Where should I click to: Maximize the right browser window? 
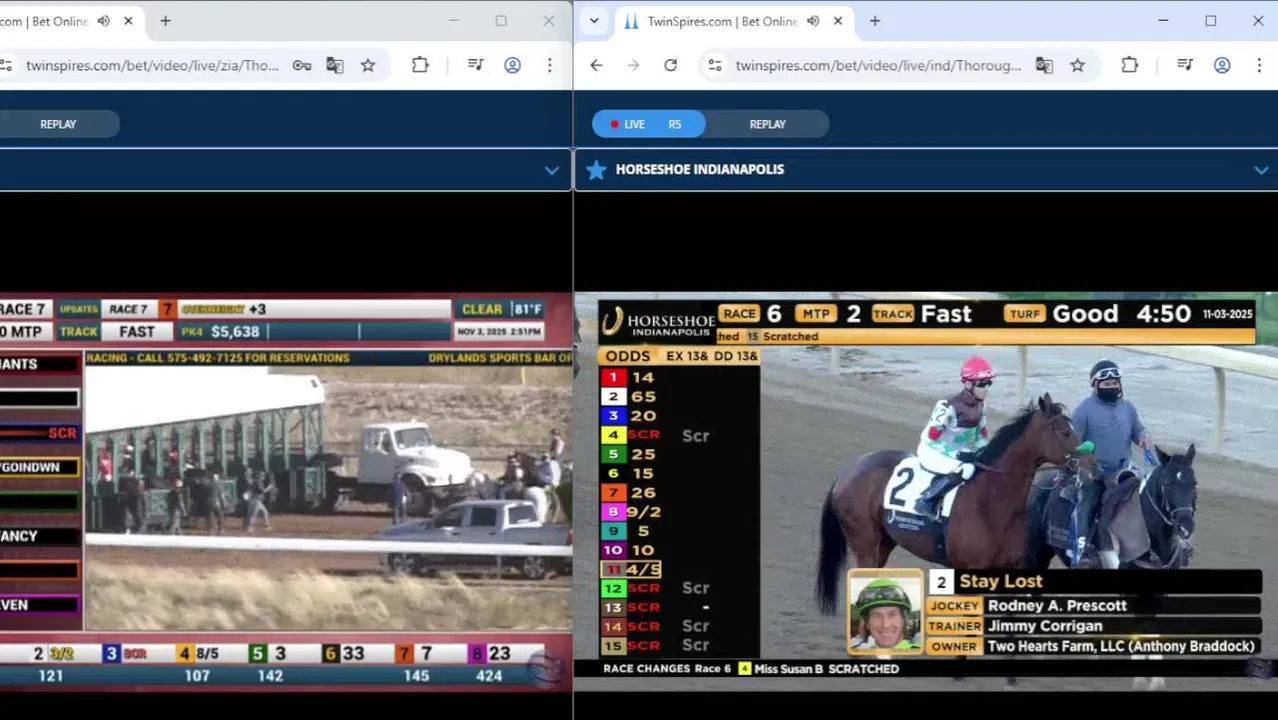(x=1210, y=21)
